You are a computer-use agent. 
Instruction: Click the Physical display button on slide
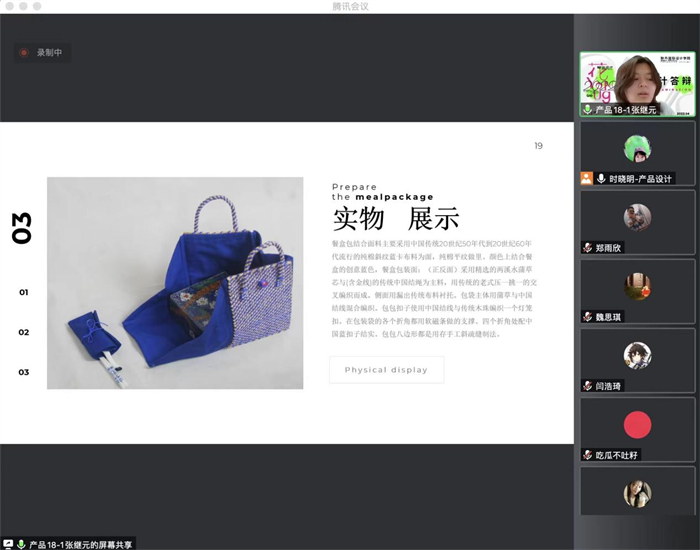(x=387, y=370)
